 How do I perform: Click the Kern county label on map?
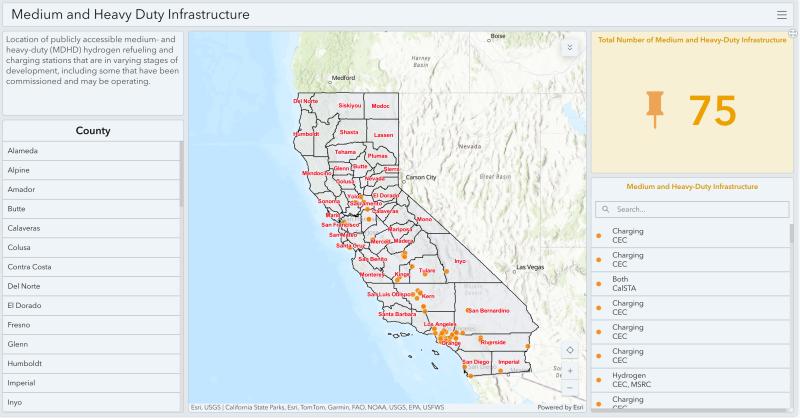[x=428, y=297]
